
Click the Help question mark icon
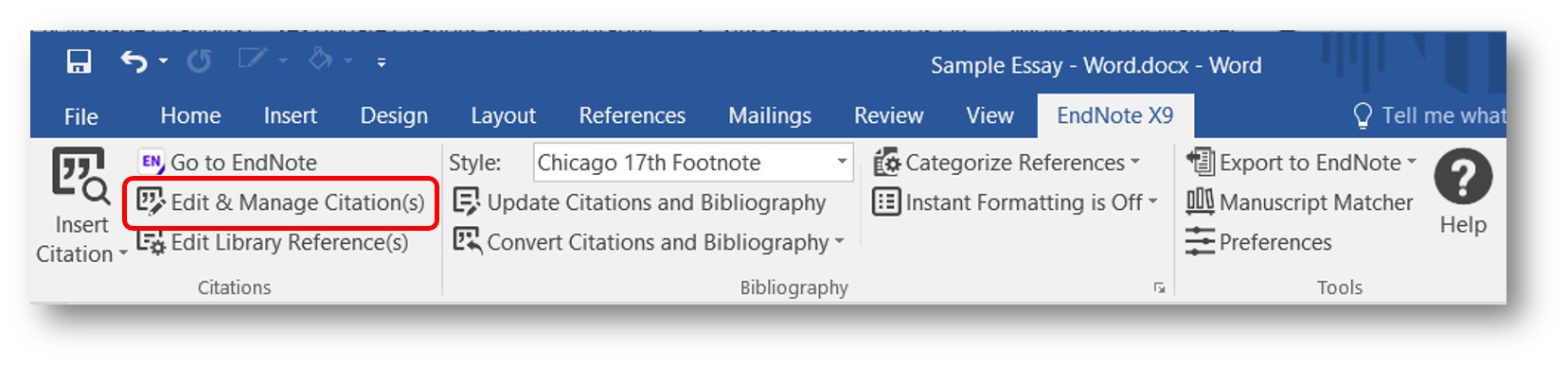(1463, 177)
